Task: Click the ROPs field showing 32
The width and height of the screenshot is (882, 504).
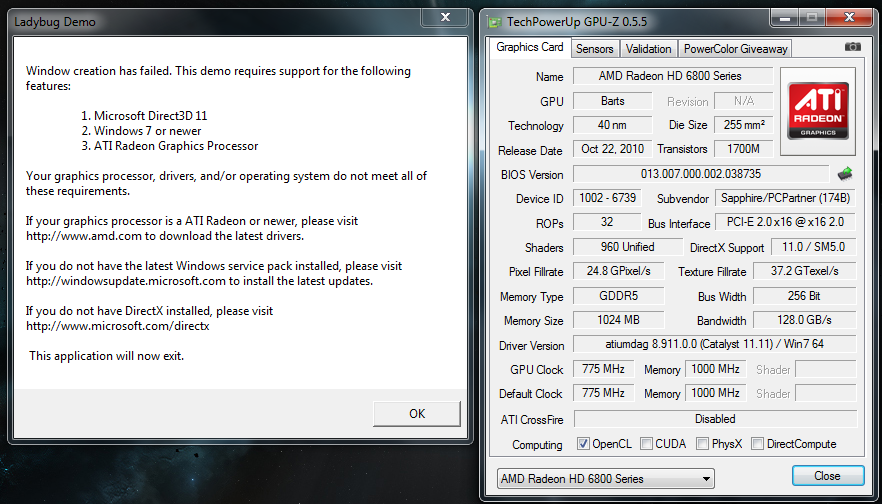Action: pos(607,222)
